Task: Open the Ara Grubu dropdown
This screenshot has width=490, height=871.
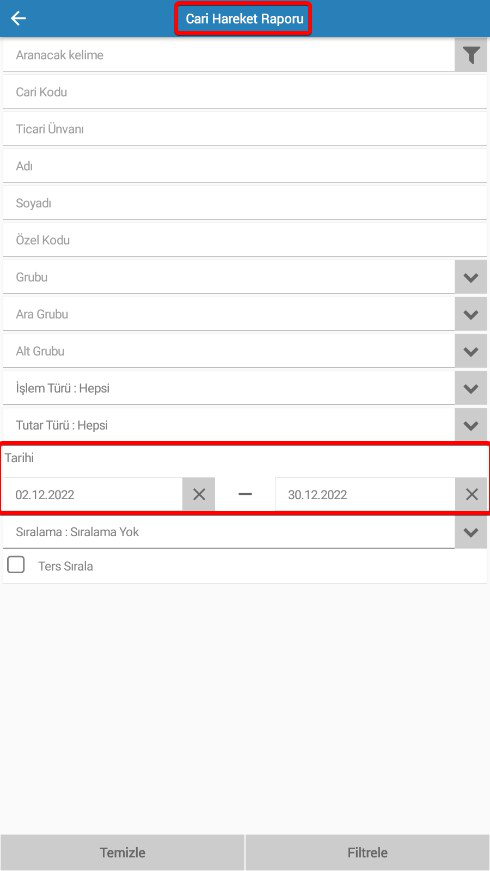Action: [471, 314]
